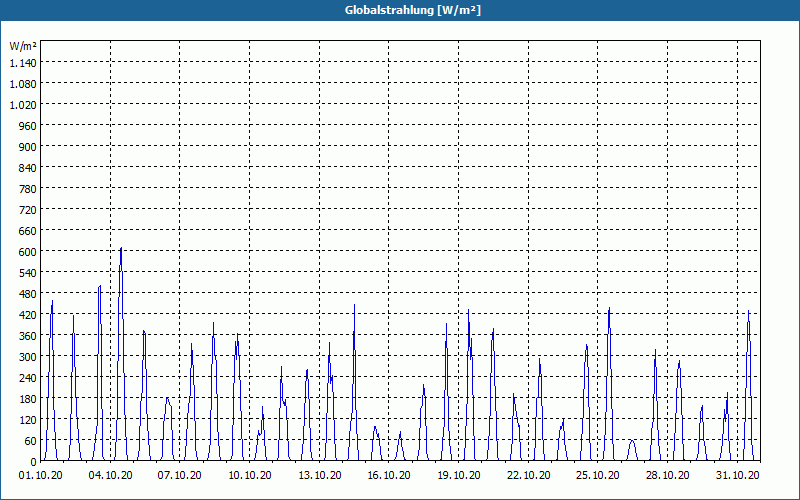Click the 0 y-axis value label

point(34,462)
